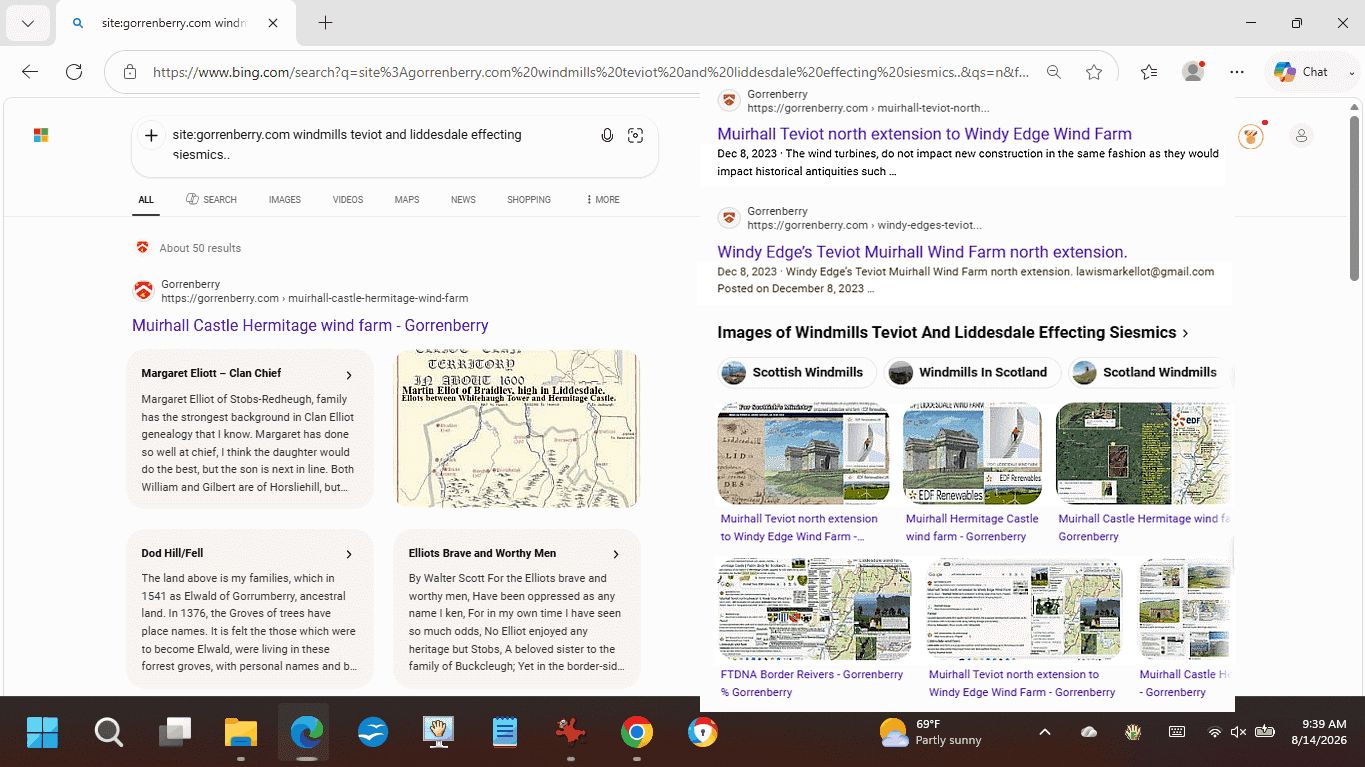
Task: Open File Explorer from taskbar
Action: click(x=241, y=733)
